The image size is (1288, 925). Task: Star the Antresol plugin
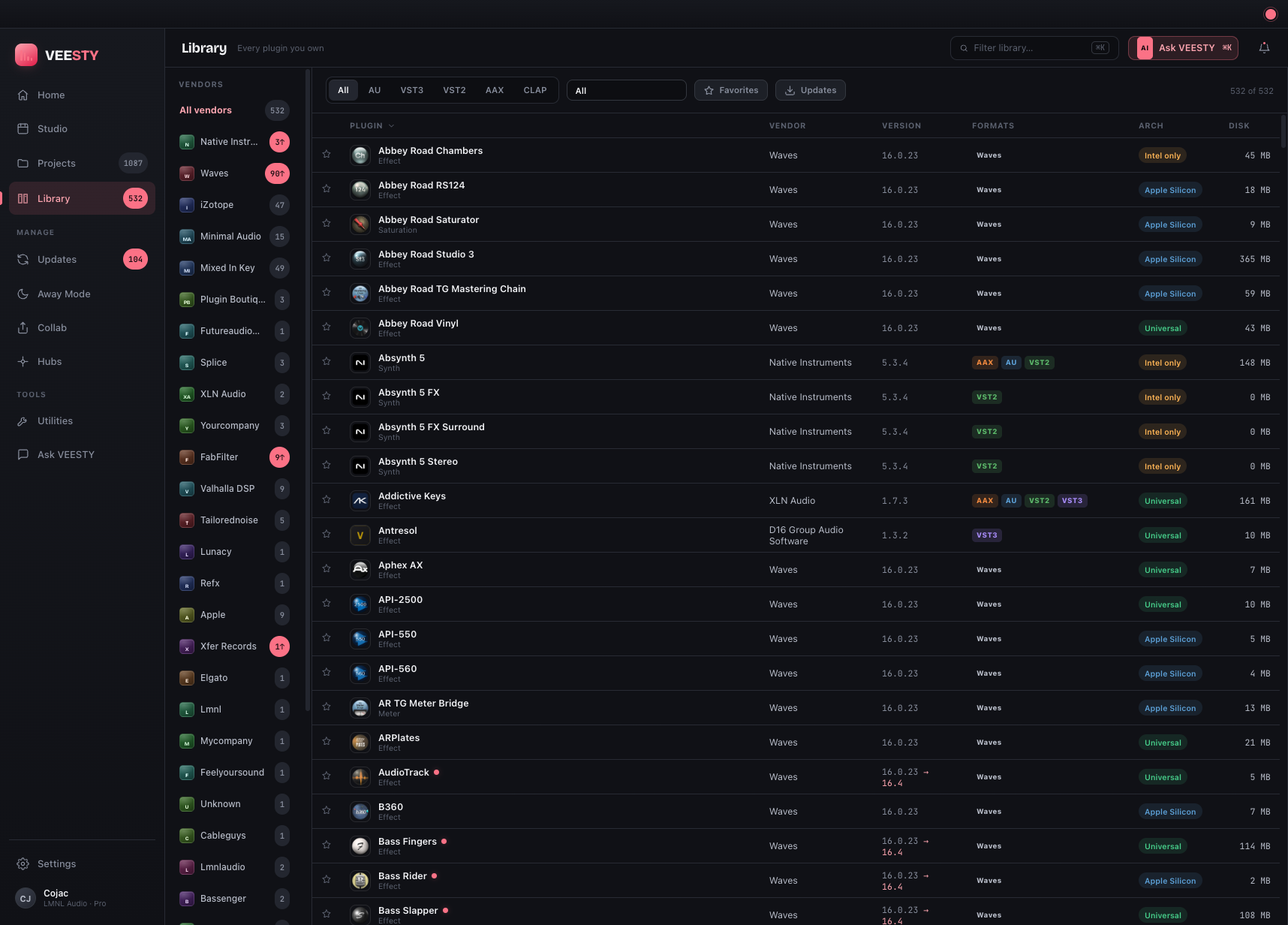[327, 534]
